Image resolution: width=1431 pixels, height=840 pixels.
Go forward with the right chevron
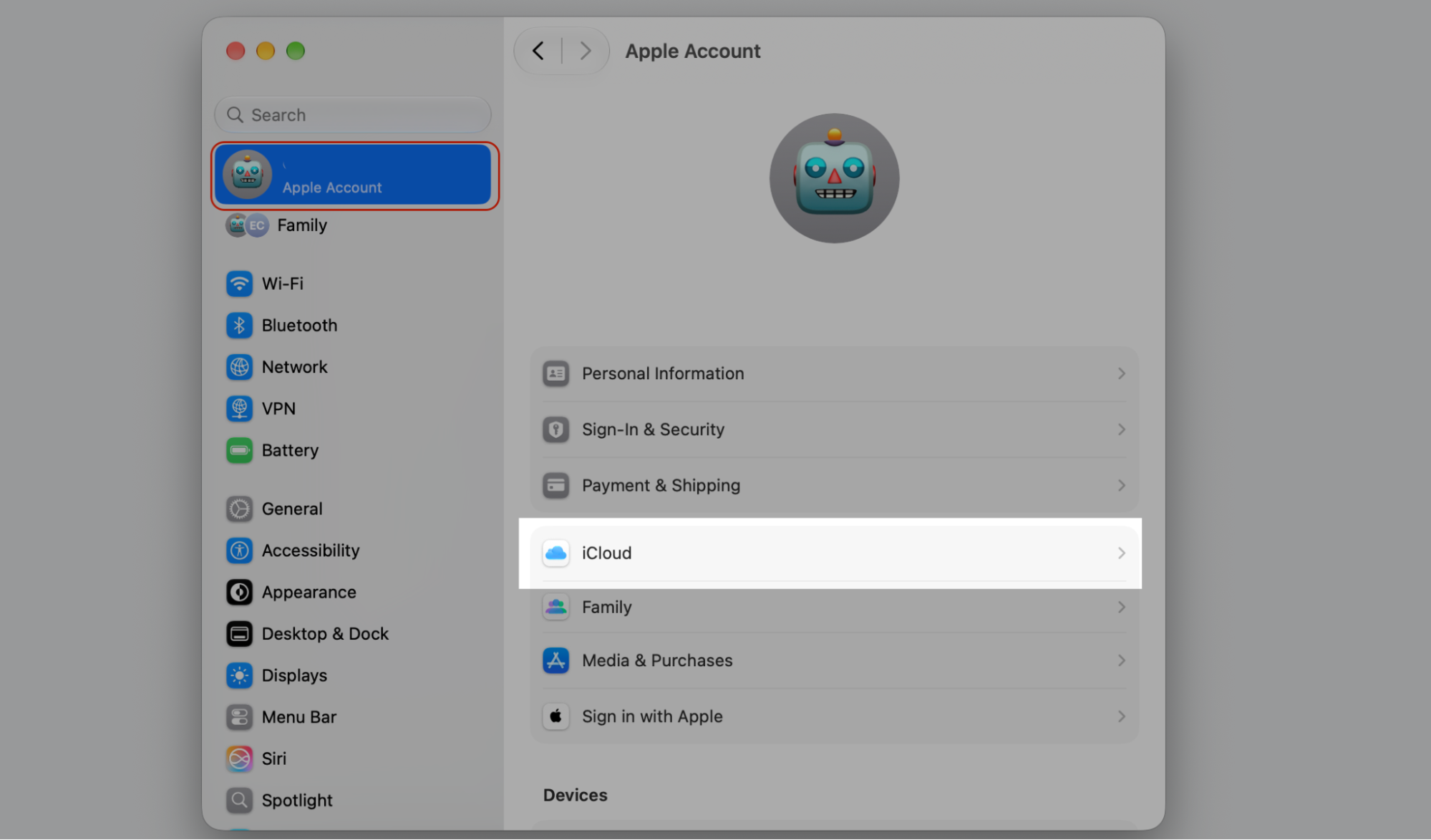[x=586, y=51]
